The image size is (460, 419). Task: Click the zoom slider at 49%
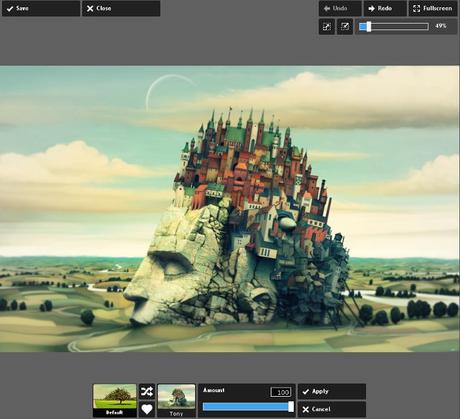point(394,27)
